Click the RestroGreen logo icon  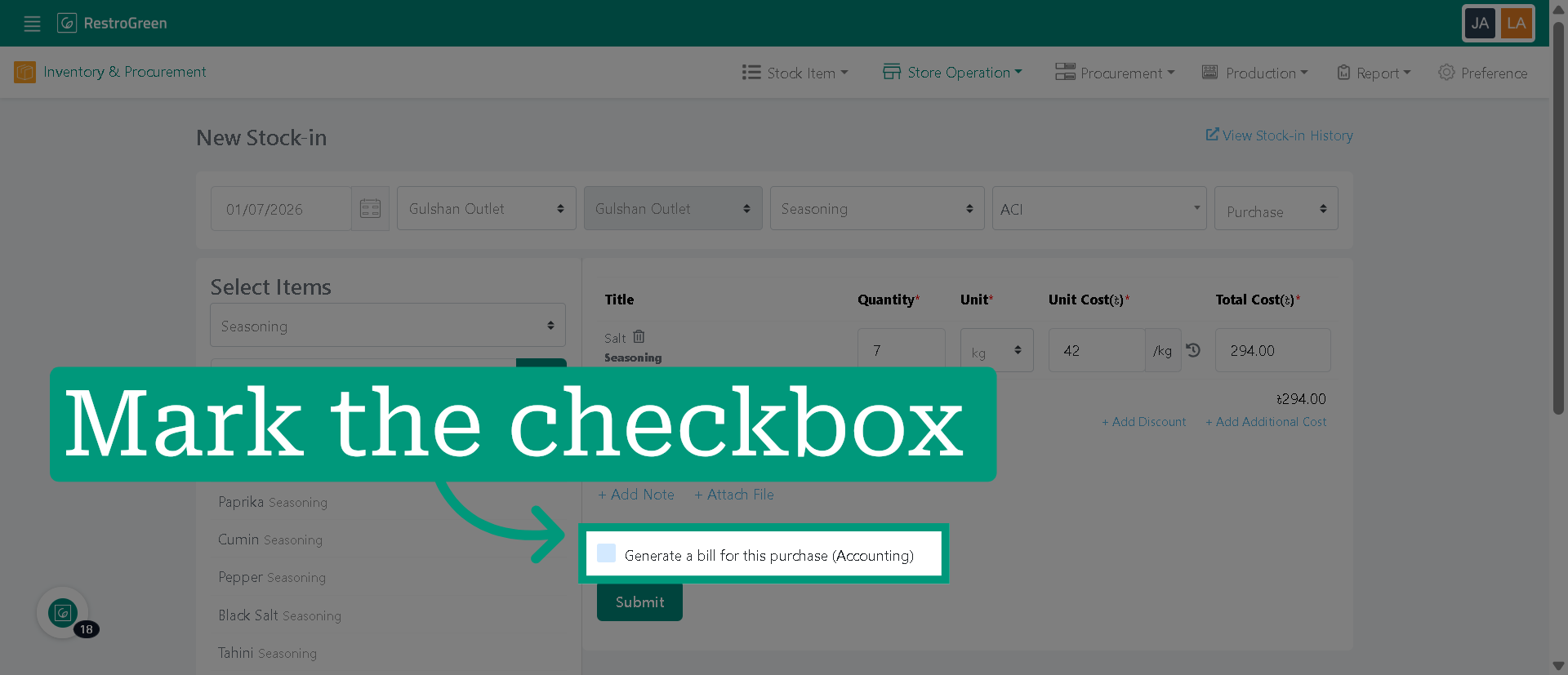tap(67, 23)
